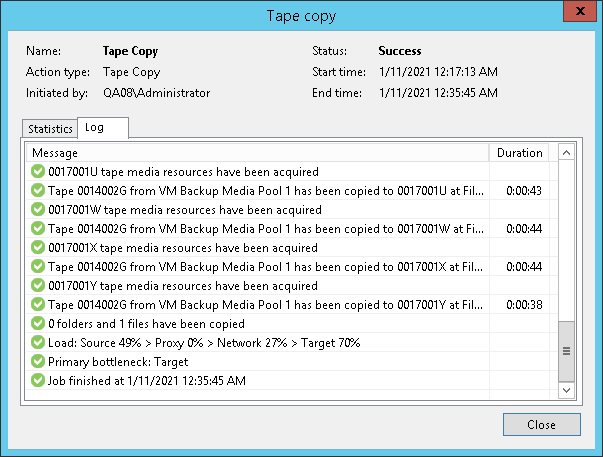Click green check icon beside 0017001X resources acquired
This screenshot has width=603, height=457.
coord(38,248)
